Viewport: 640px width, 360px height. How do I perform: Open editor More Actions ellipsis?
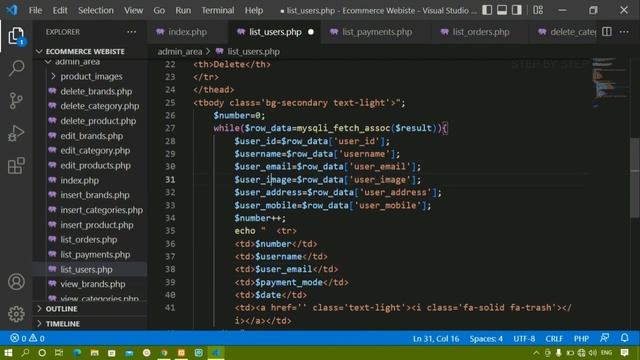point(624,32)
